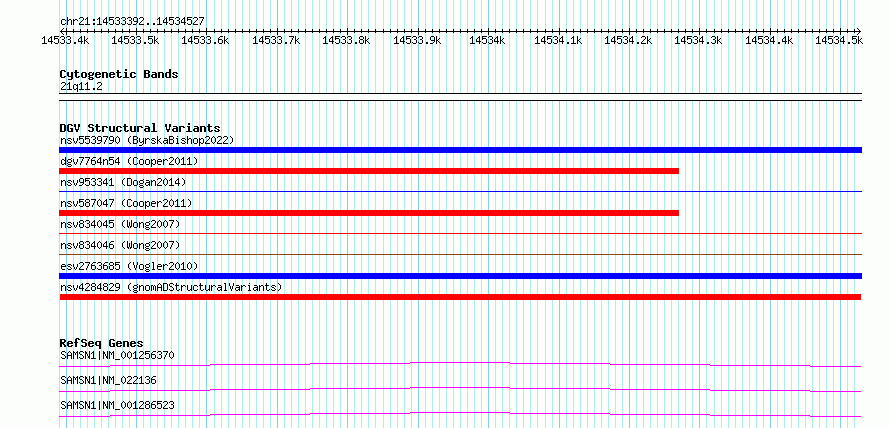Click the thin red line for nsv834045

[460, 233]
